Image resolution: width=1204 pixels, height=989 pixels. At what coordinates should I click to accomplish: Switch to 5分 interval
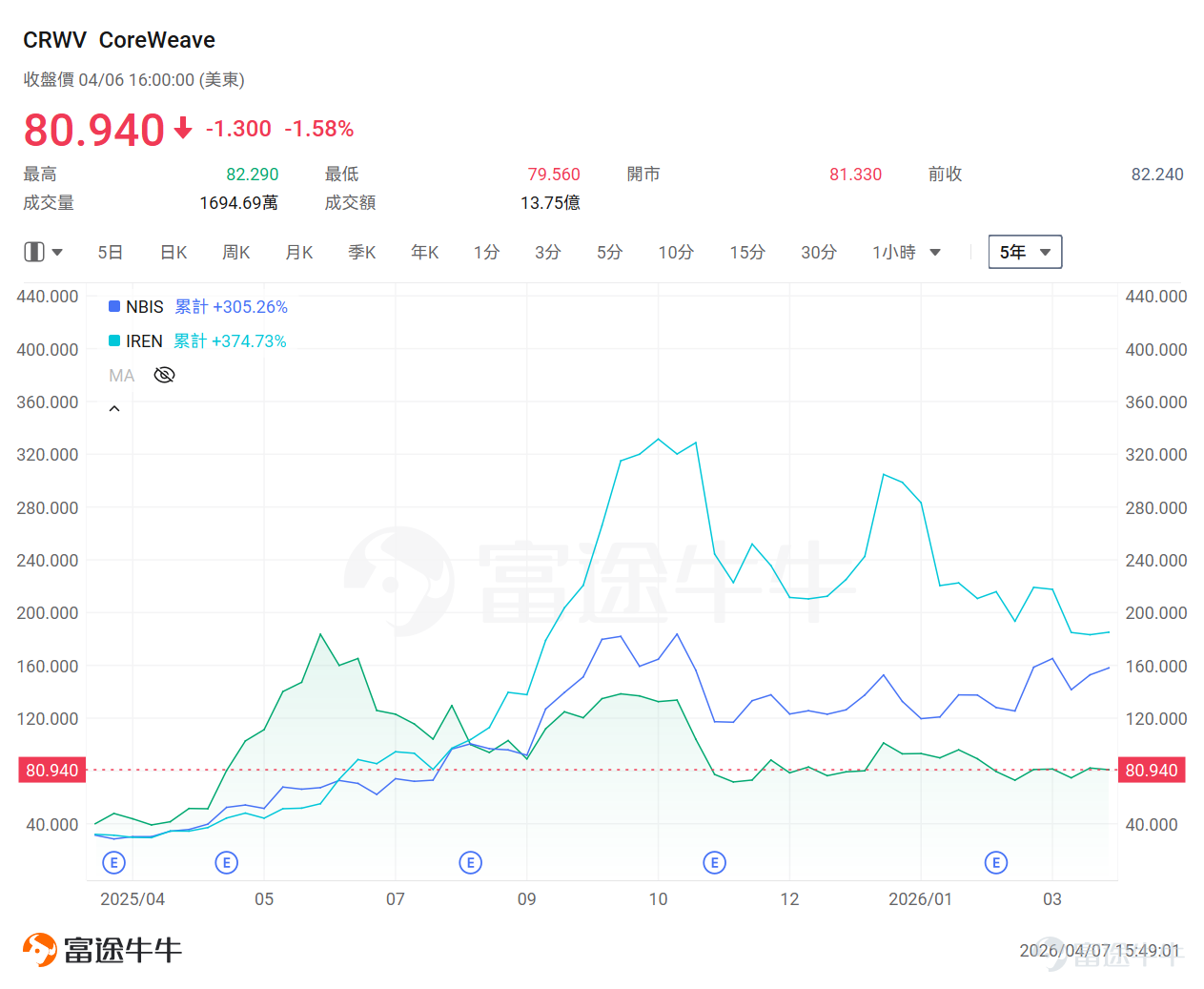610,253
